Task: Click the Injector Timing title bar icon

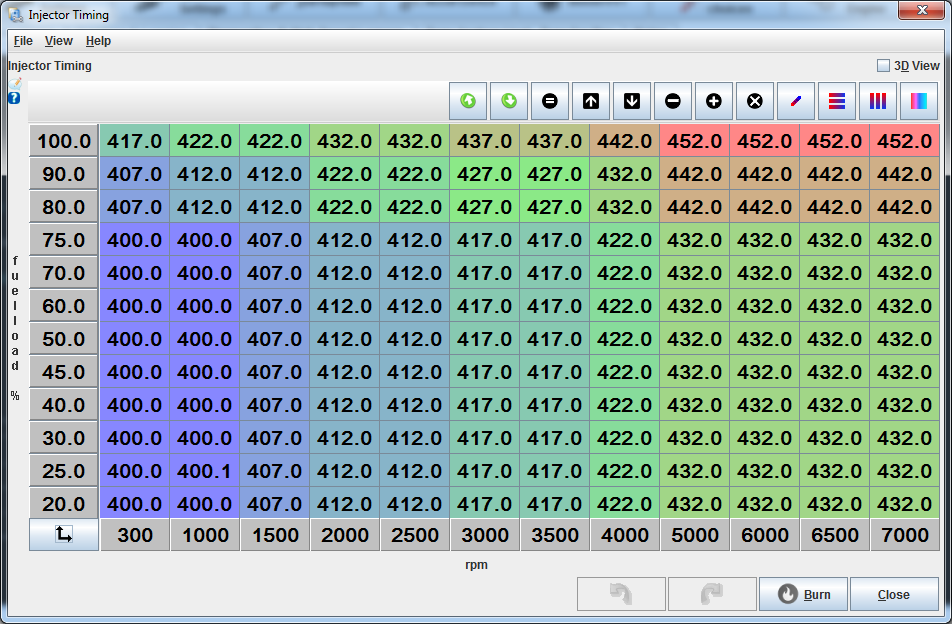Action: tap(15, 15)
